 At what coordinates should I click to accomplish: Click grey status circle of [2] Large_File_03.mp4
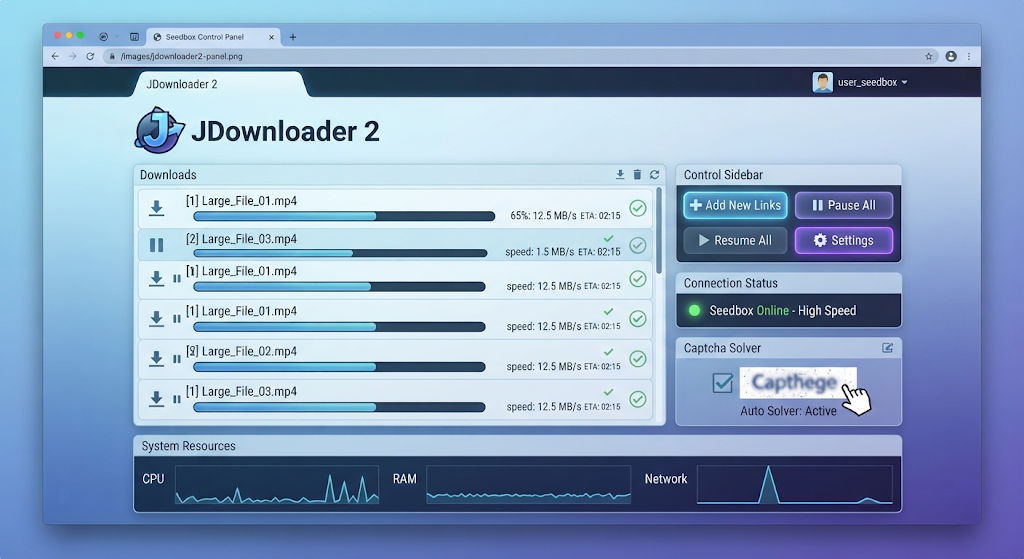pos(638,246)
